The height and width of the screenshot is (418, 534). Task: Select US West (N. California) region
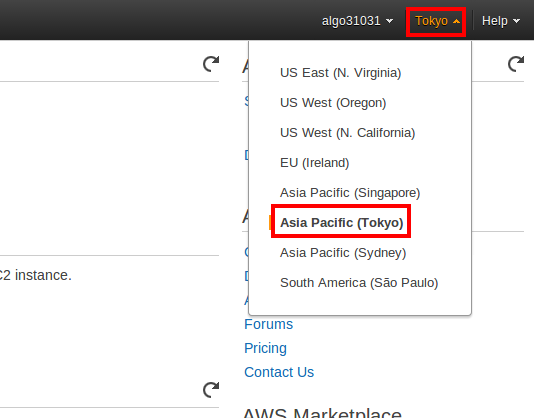pyautogui.click(x=348, y=133)
